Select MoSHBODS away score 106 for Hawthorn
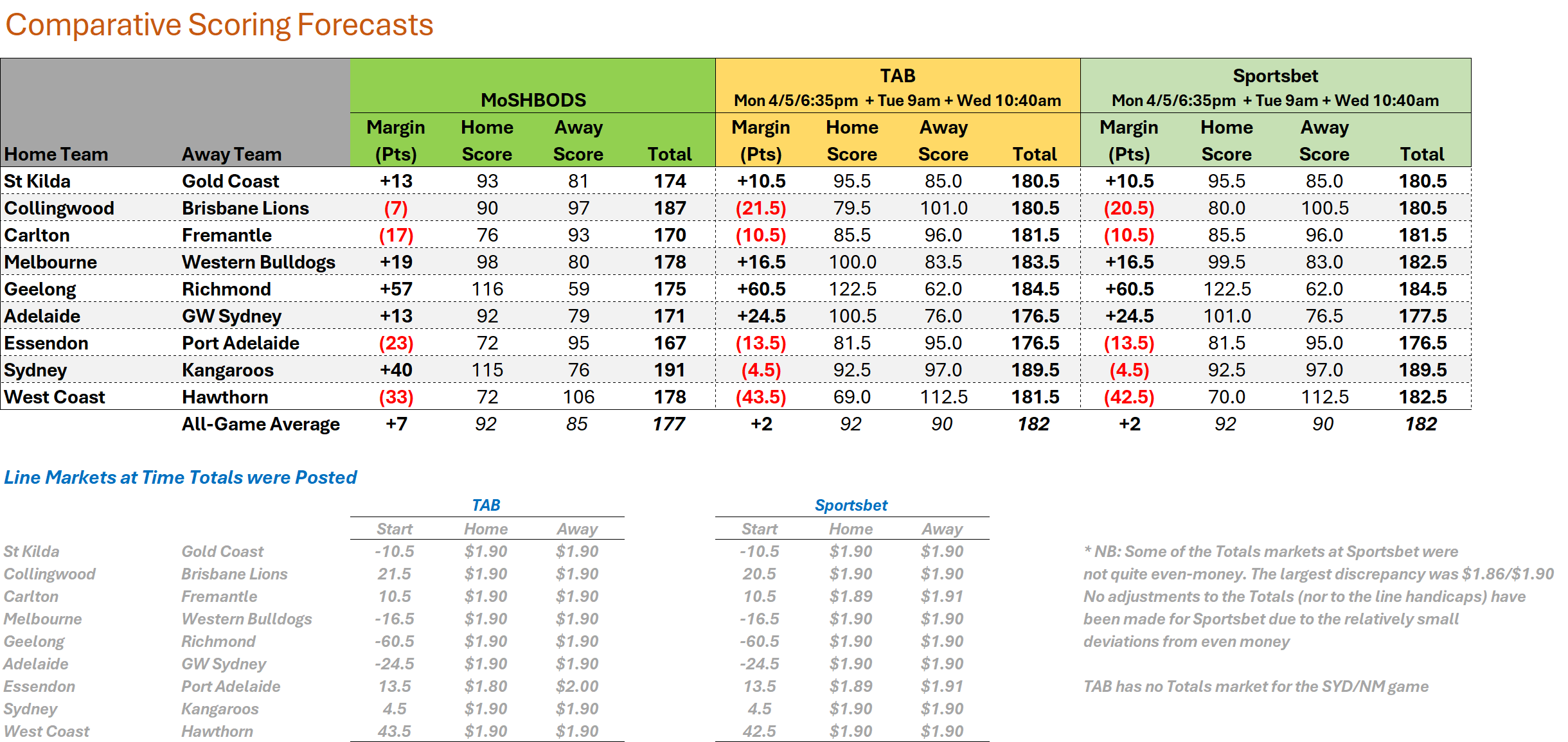 578,397
